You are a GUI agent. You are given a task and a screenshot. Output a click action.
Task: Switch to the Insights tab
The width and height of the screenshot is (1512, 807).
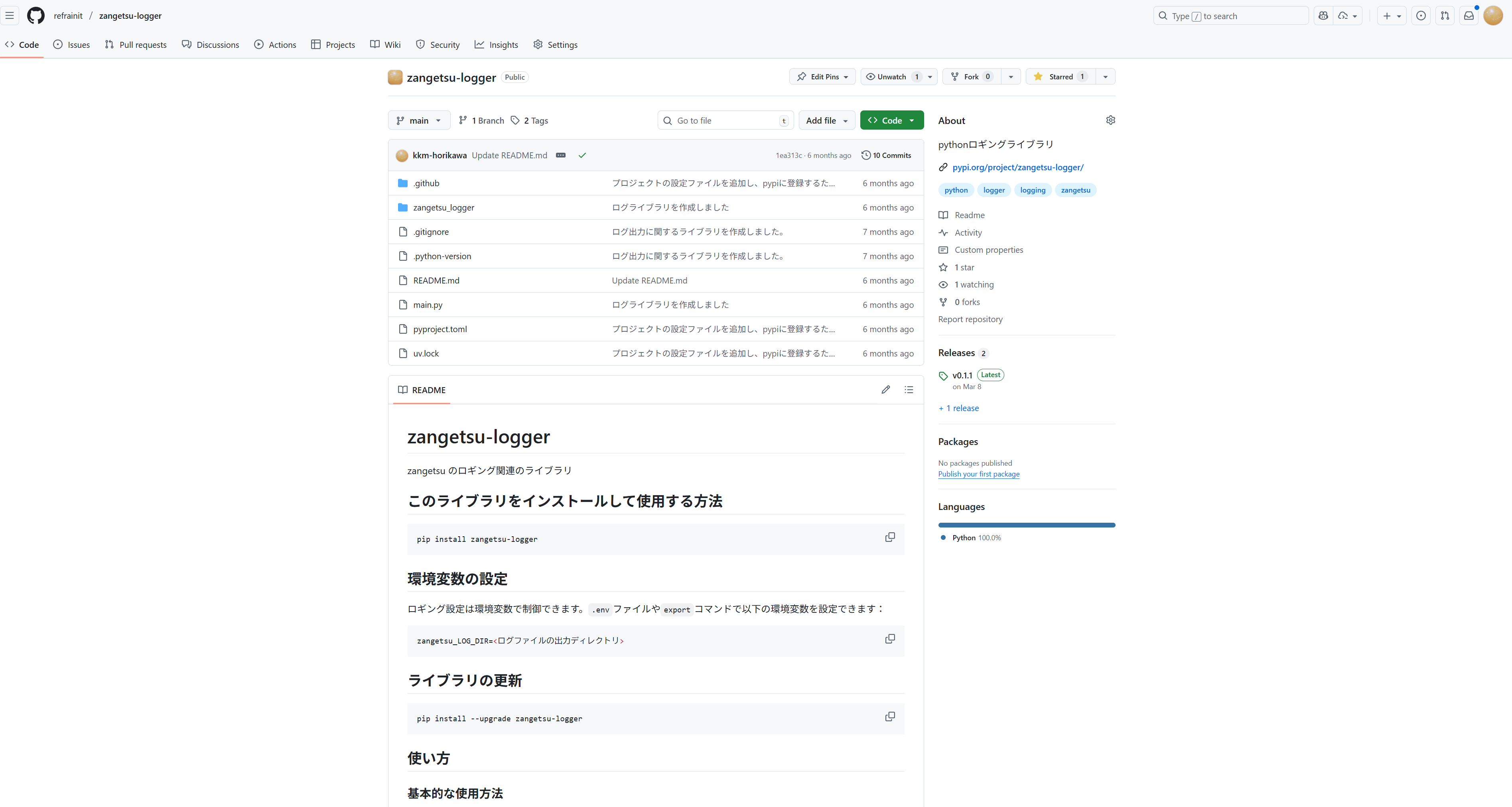pos(496,45)
